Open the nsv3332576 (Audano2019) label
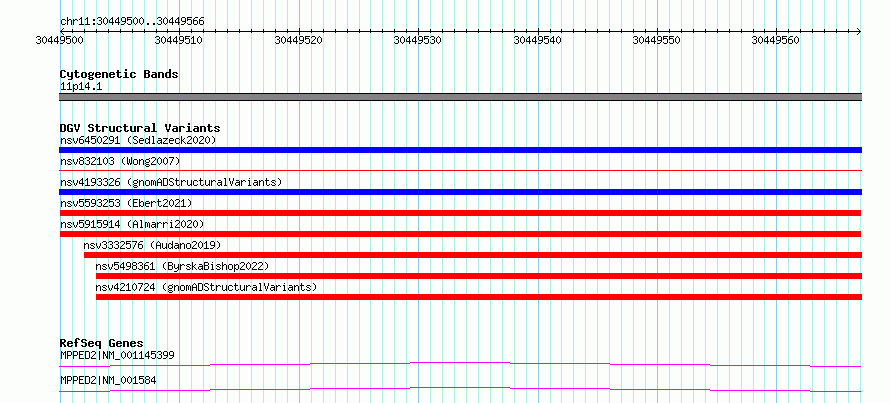Image resolution: width=890 pixels, height=403 pixels. tap(152, 245)
